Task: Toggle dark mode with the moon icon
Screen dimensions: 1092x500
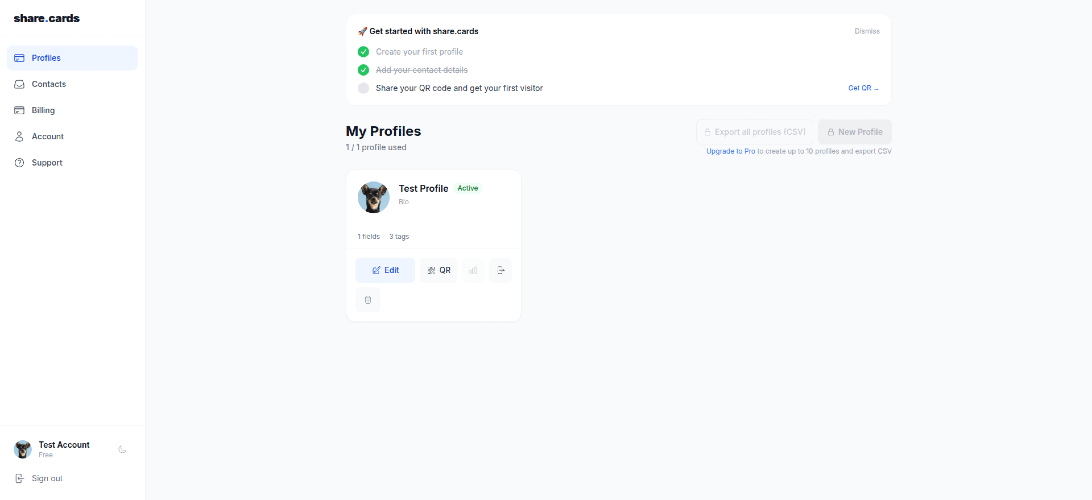Action: [x=122, y=450]
